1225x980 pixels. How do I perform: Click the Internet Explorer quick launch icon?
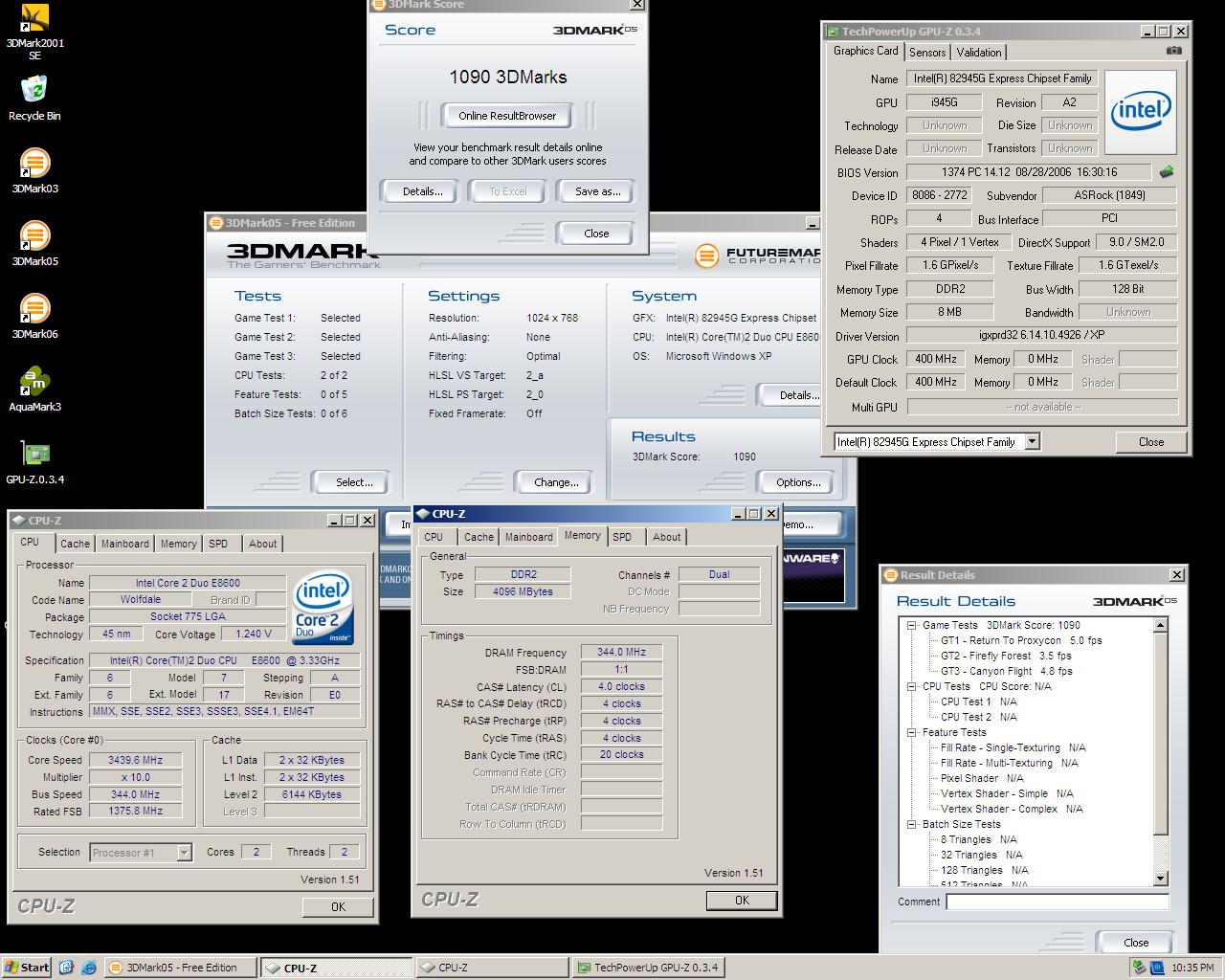[88, 968]
